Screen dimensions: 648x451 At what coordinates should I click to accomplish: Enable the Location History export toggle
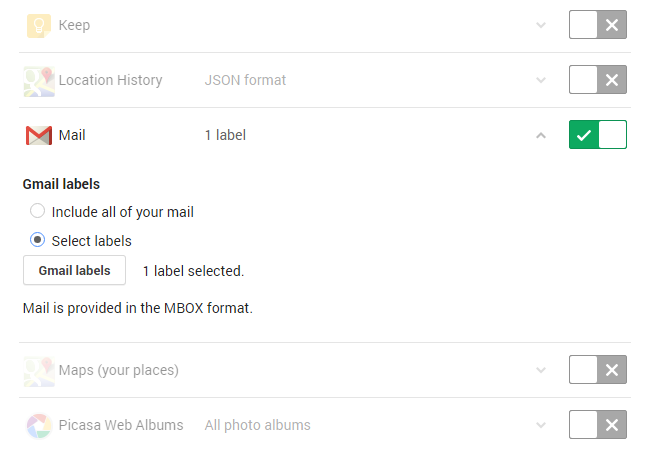[598, 79]
